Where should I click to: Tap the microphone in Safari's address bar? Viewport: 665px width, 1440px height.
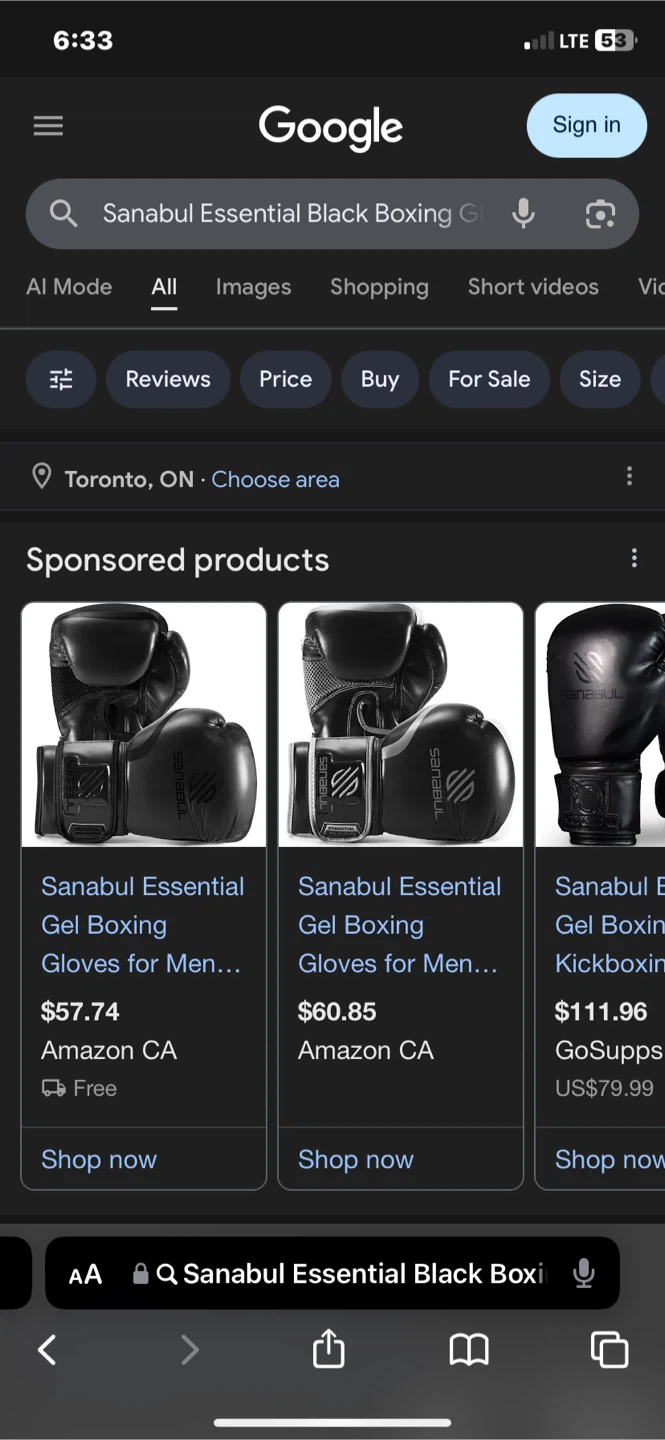(583, 1273)
